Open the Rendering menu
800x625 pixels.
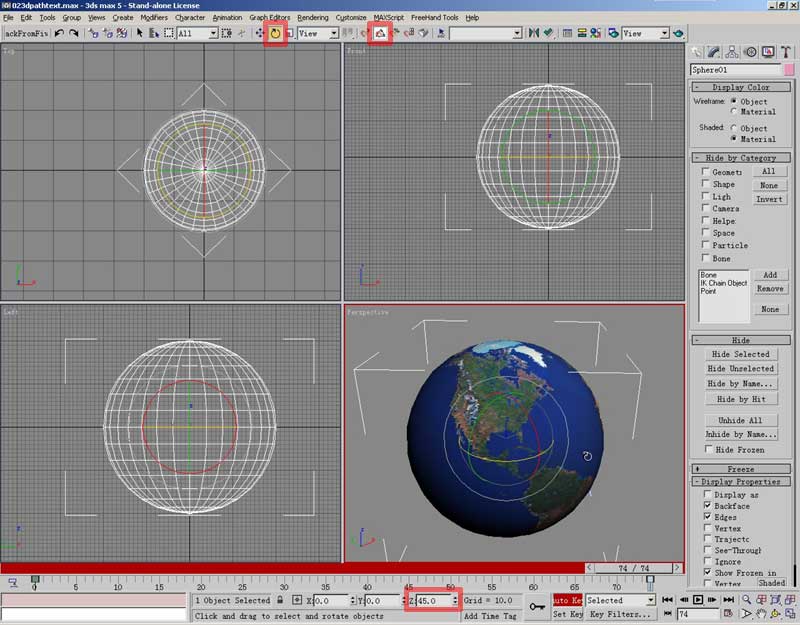click(x=312, y=17)
